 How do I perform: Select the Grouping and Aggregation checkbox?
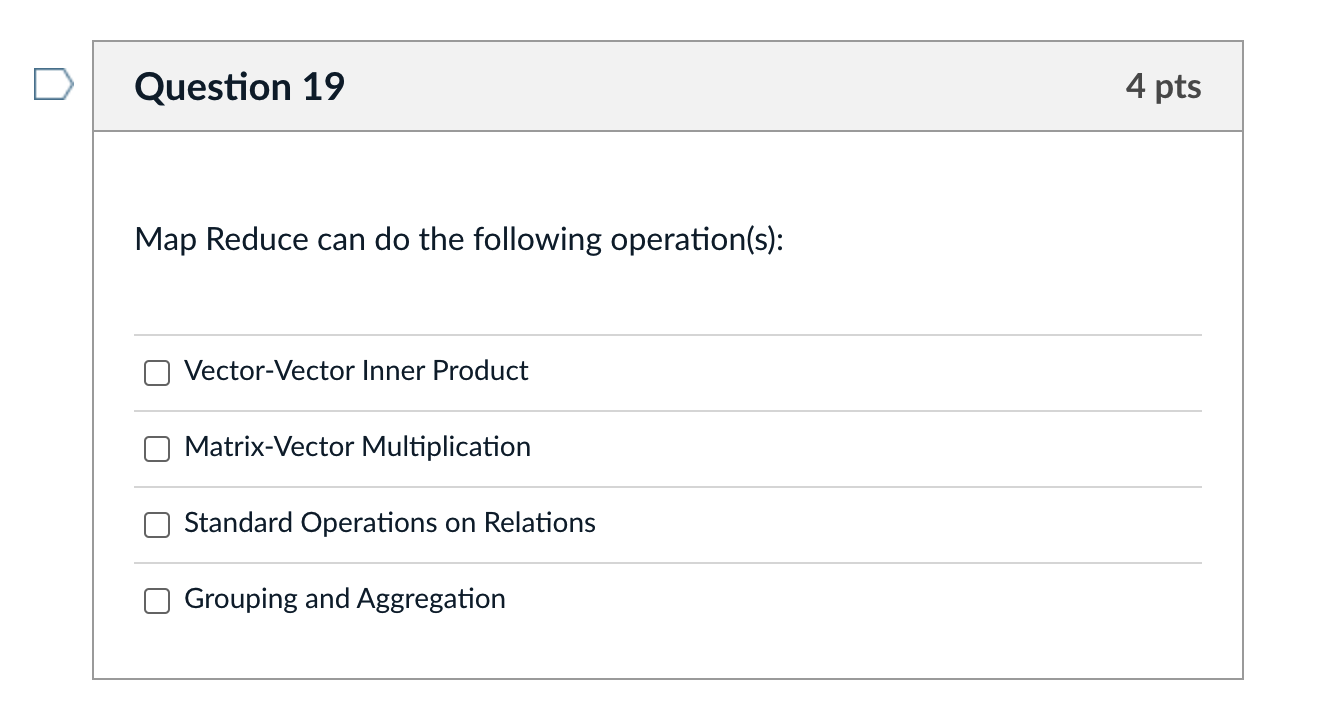[x=157, y=601]
